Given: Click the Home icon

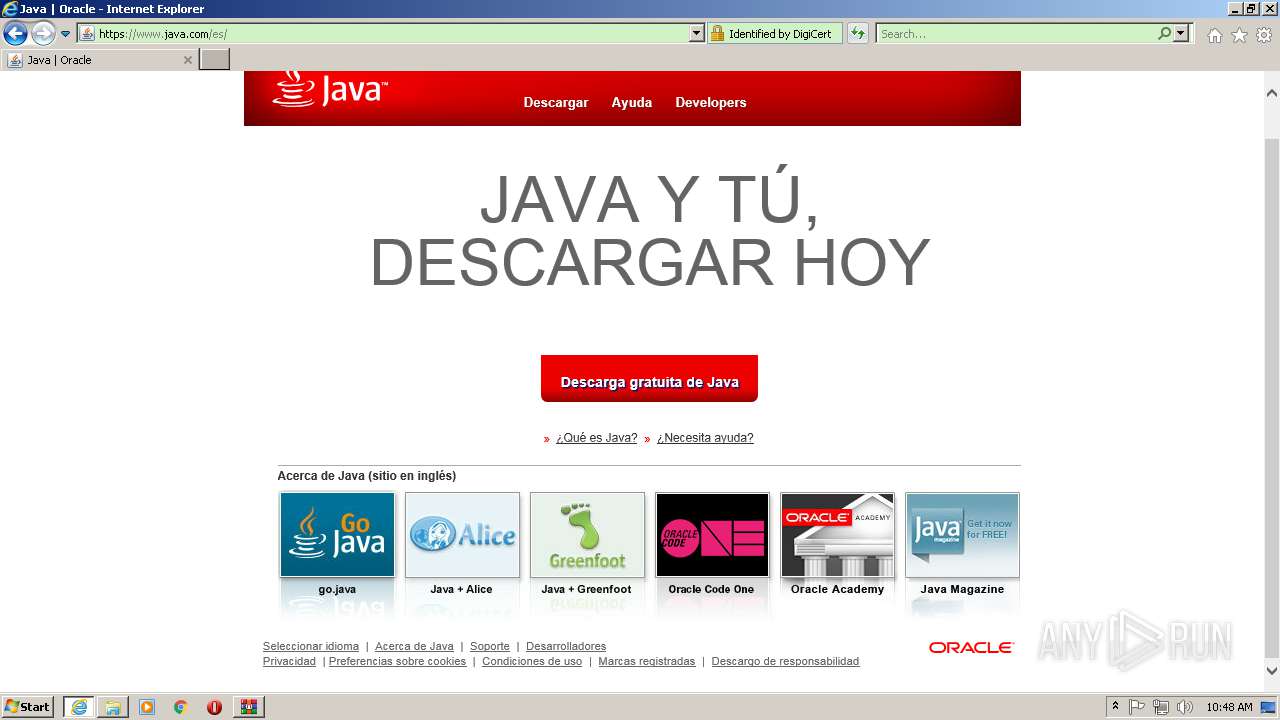Looking at the screenshot, I should [1214, 35].
